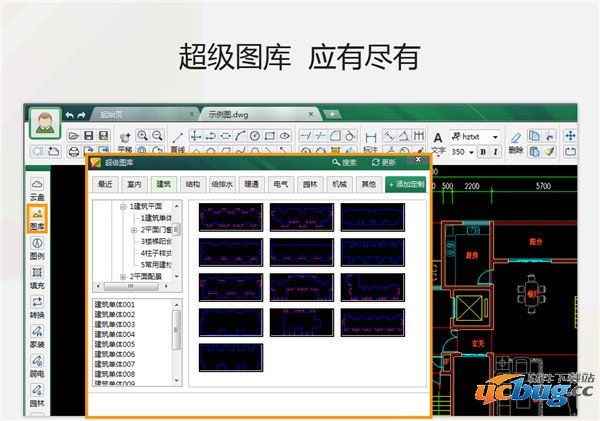
Task: Expand the 2平面配景 tree node
Action: [122, 276]
